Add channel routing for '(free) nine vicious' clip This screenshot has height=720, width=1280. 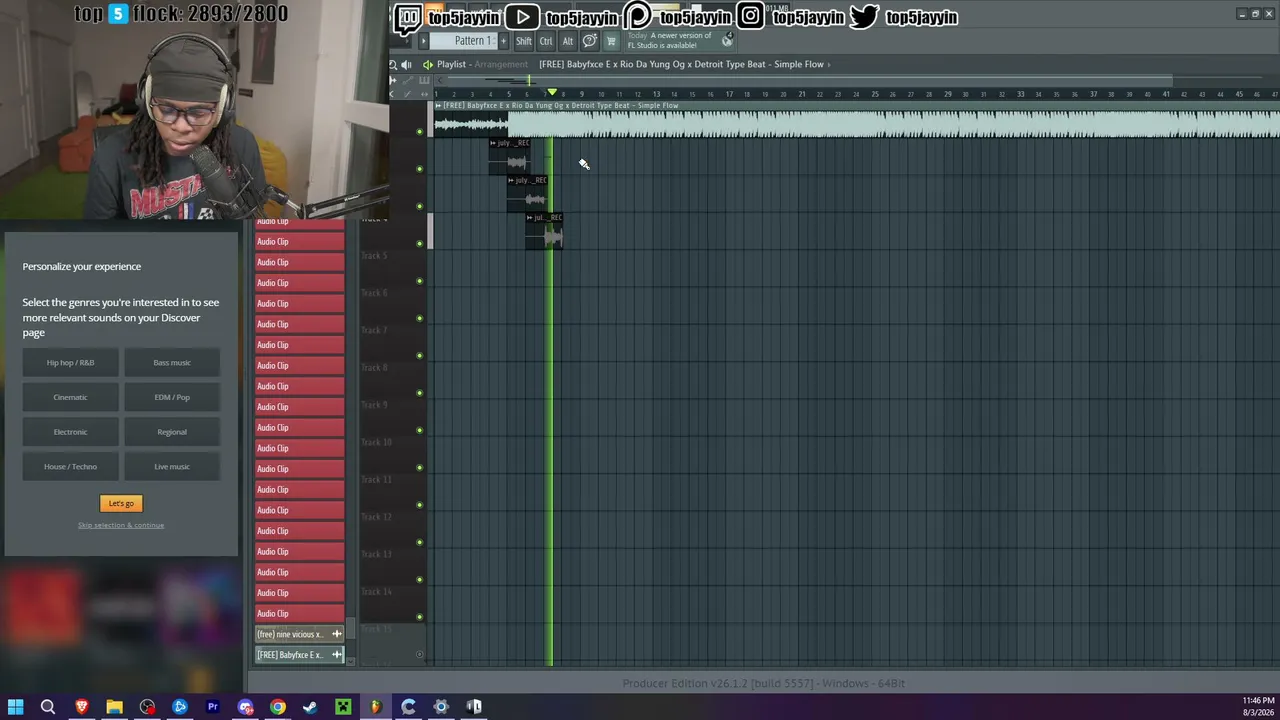[x=337, y=634]
